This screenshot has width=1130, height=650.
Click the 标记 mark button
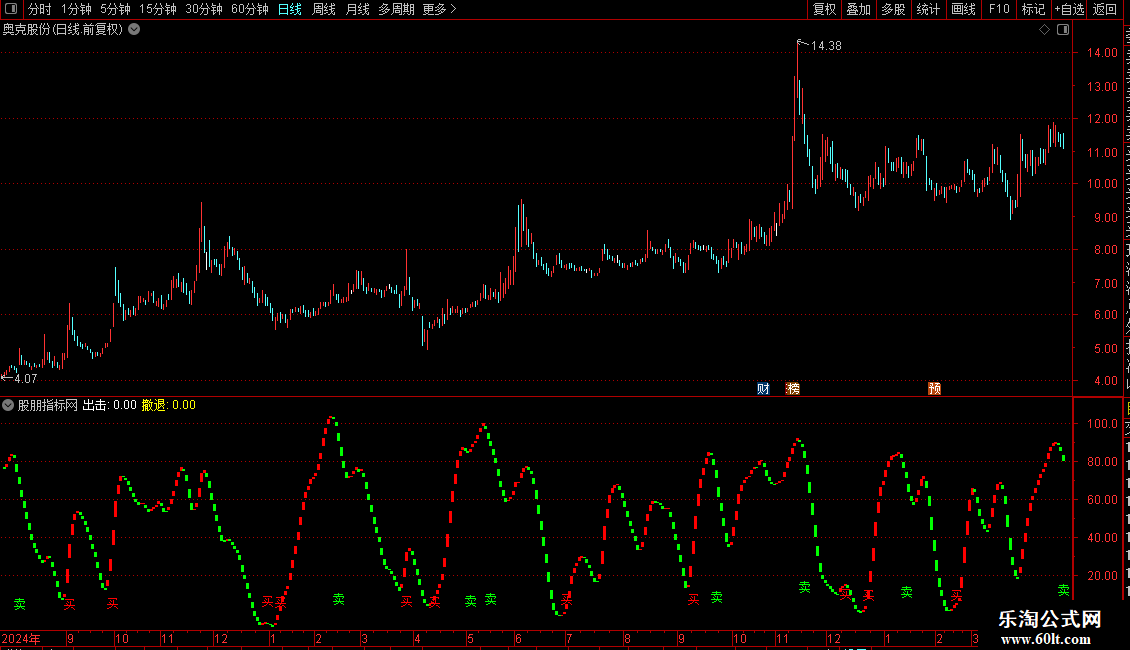(1033, 9)
